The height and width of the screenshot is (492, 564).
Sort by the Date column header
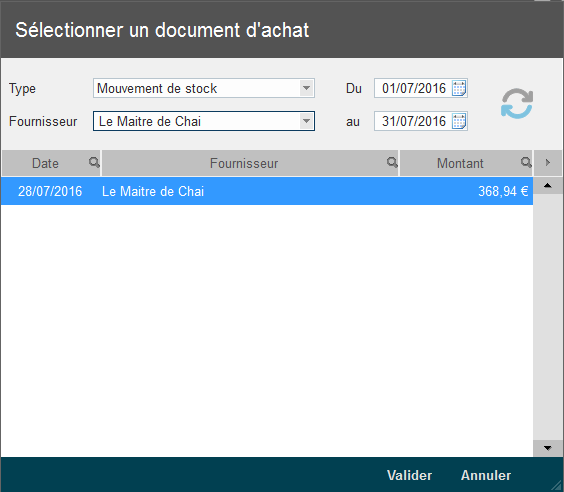(45, 163)
